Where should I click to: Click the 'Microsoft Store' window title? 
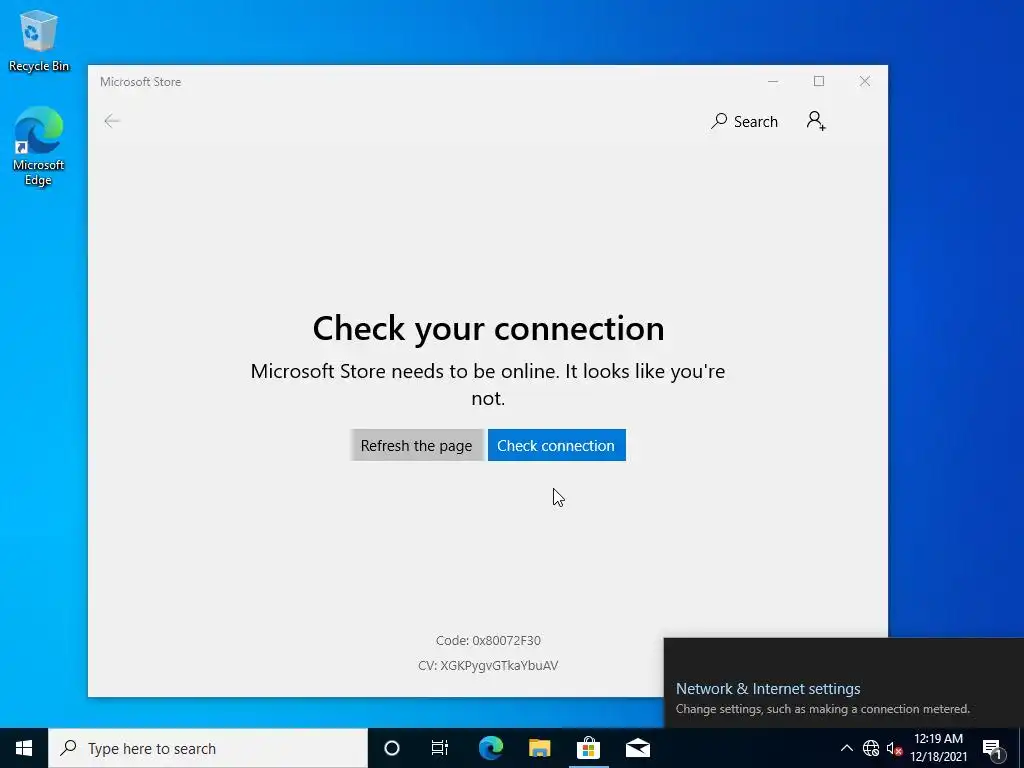[x=140, y=82]
